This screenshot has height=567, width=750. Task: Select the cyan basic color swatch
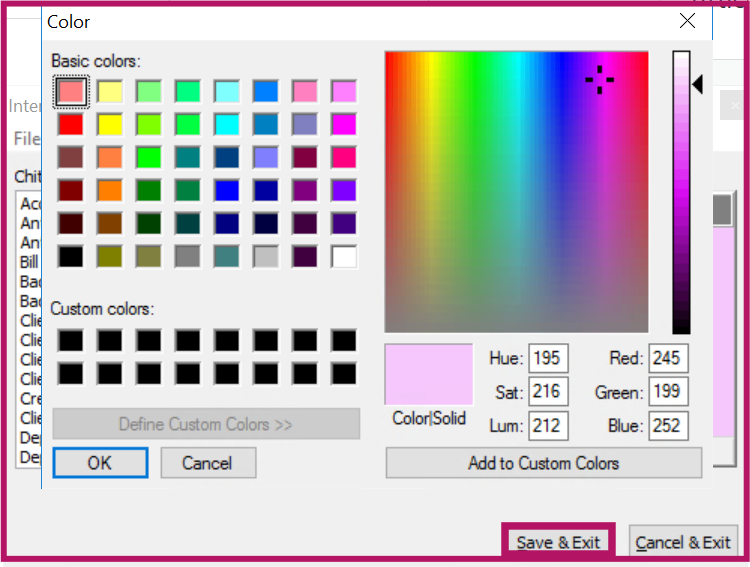tap(227, 124)
